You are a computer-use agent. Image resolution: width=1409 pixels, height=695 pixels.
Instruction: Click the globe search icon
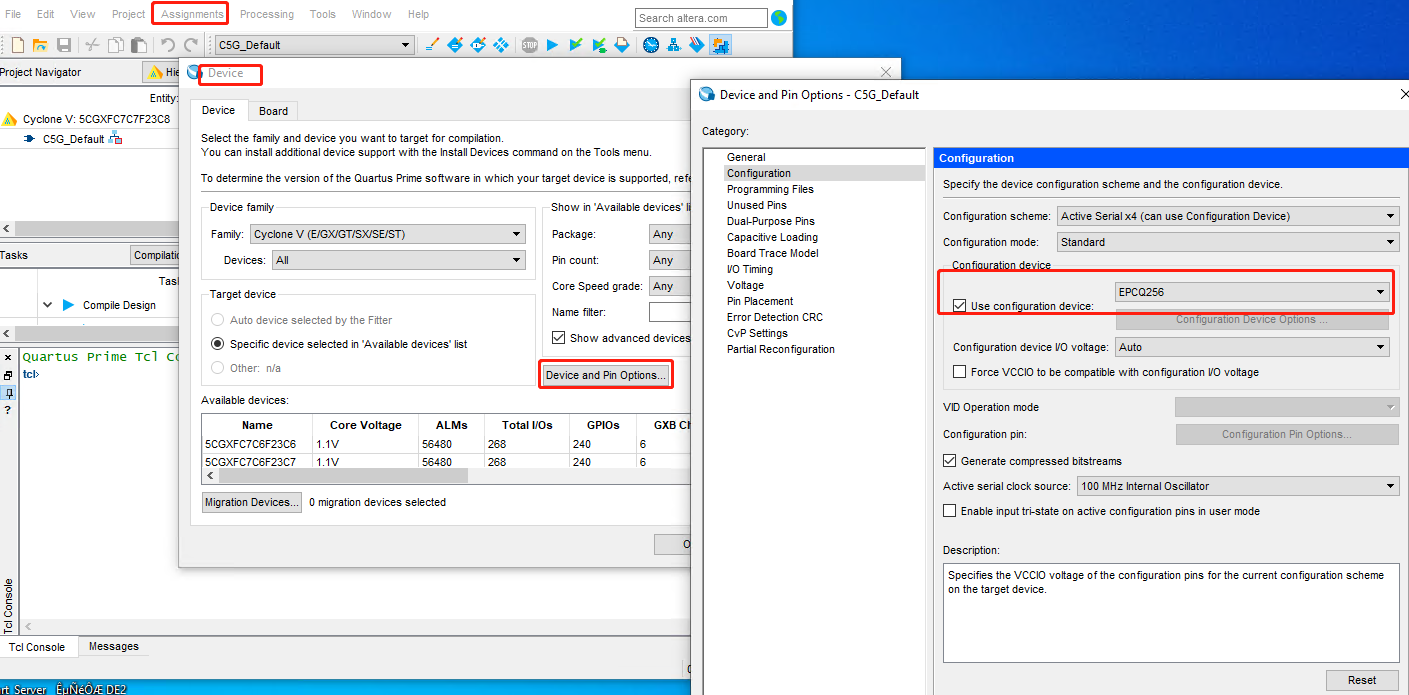(x=779, y=18)
